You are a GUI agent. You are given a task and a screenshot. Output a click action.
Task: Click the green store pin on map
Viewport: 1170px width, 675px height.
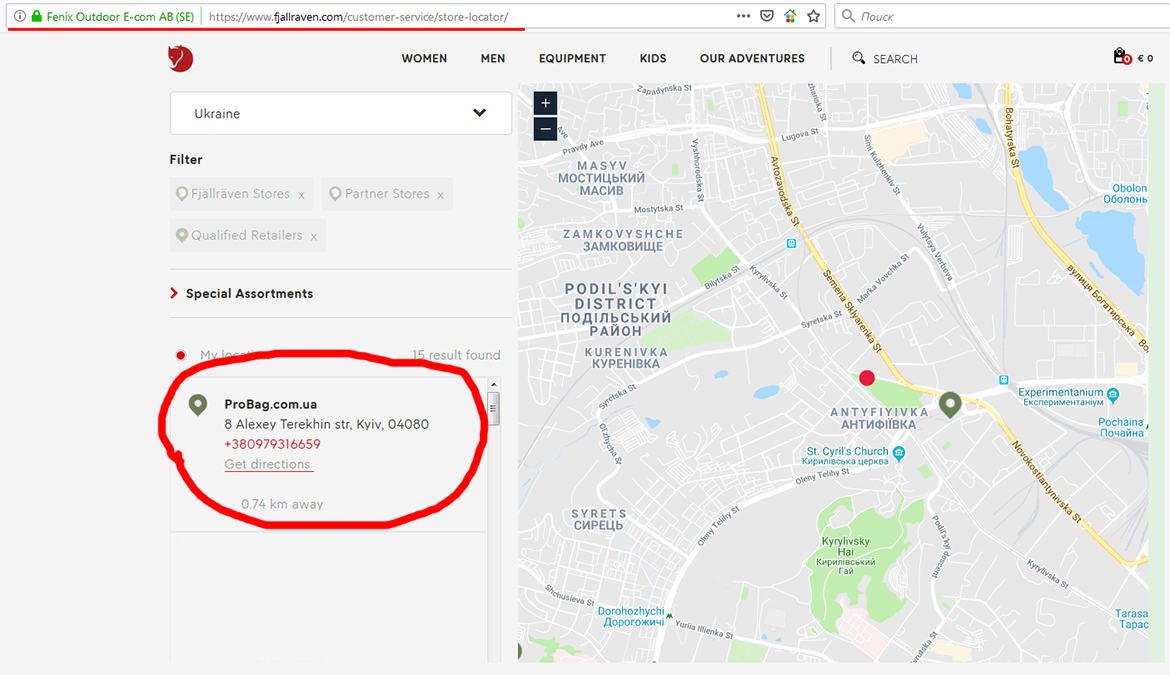pos(950,404)
